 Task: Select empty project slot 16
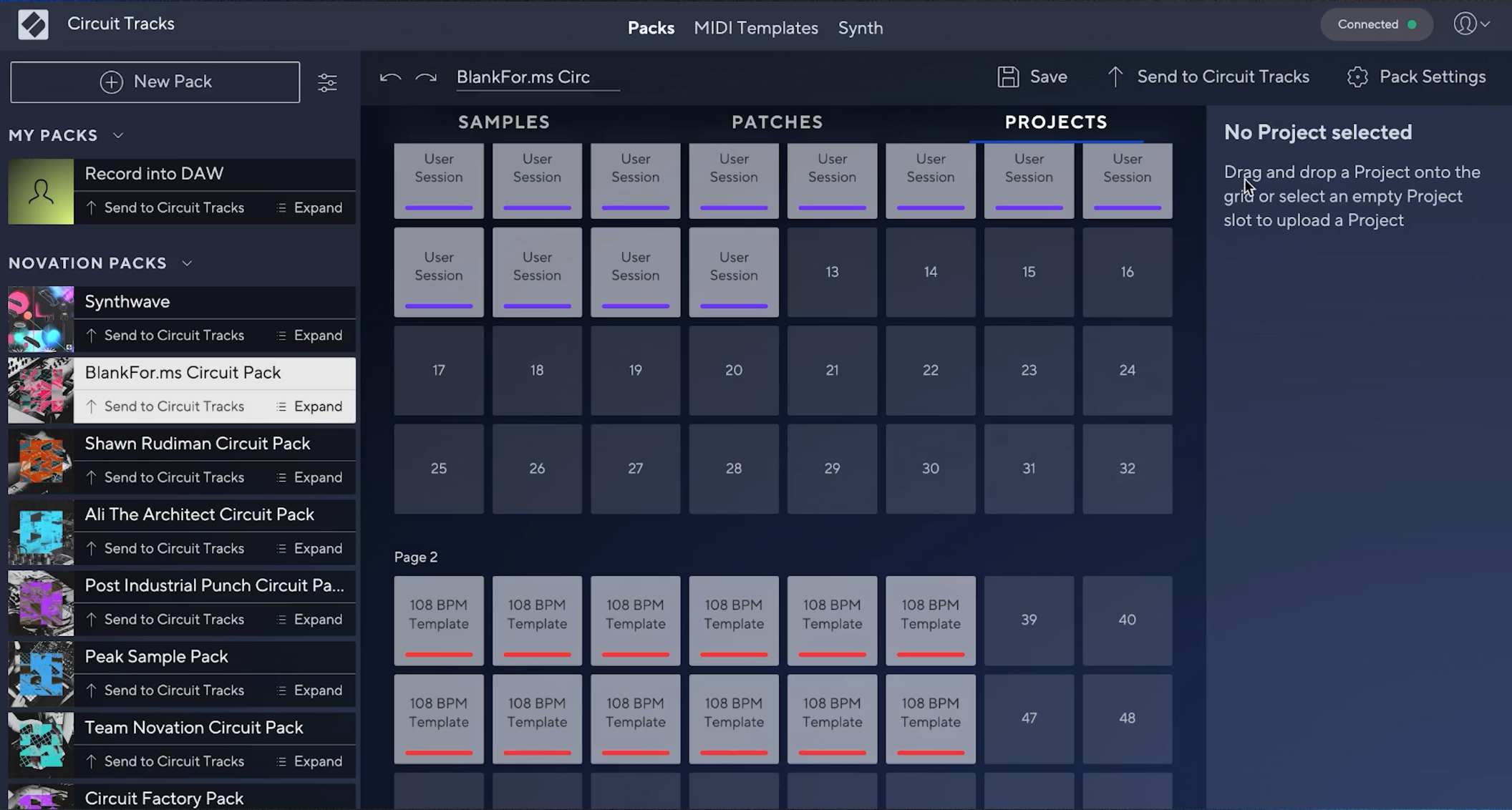(x=1127, y=272)
